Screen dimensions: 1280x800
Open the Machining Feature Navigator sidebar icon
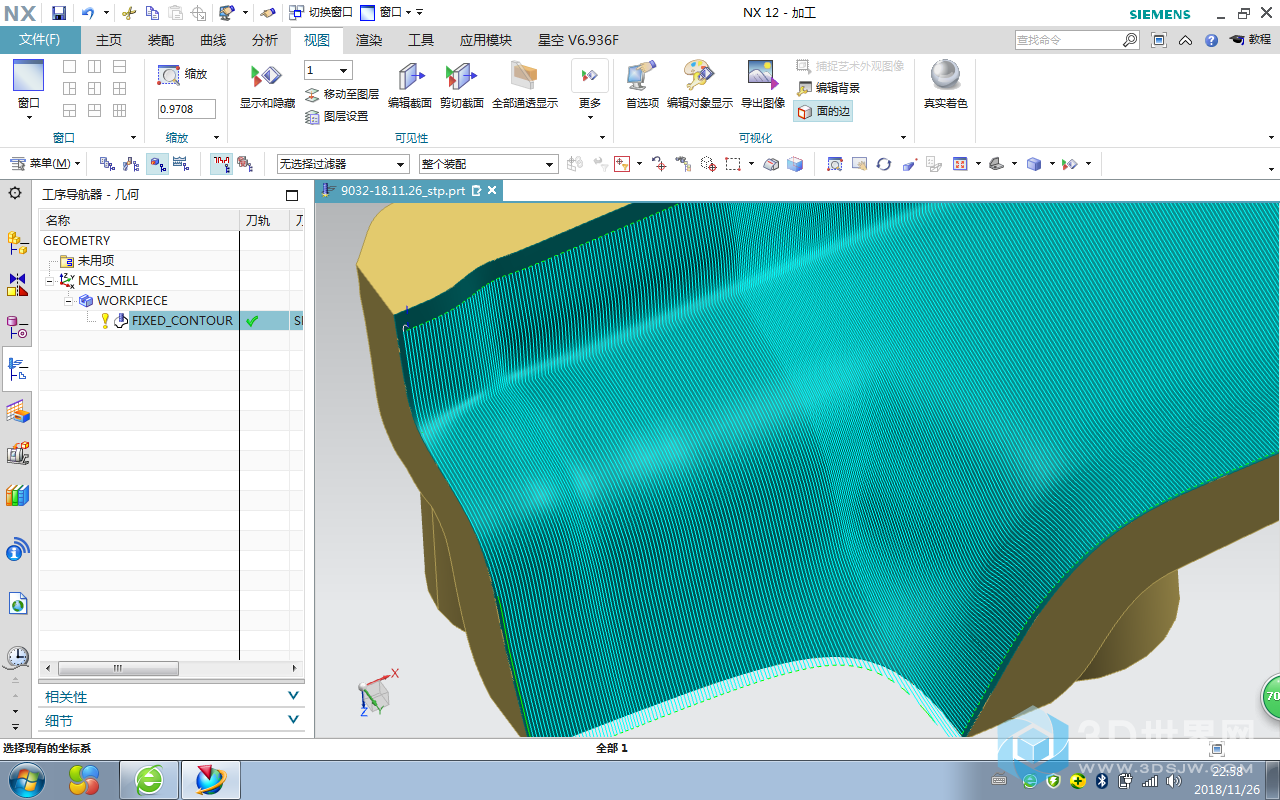pyautogui.click(x=17, y=410)
